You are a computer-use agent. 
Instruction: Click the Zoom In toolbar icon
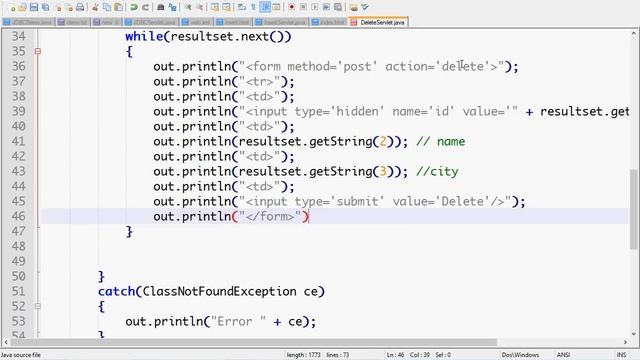click(x=188, y=7)
